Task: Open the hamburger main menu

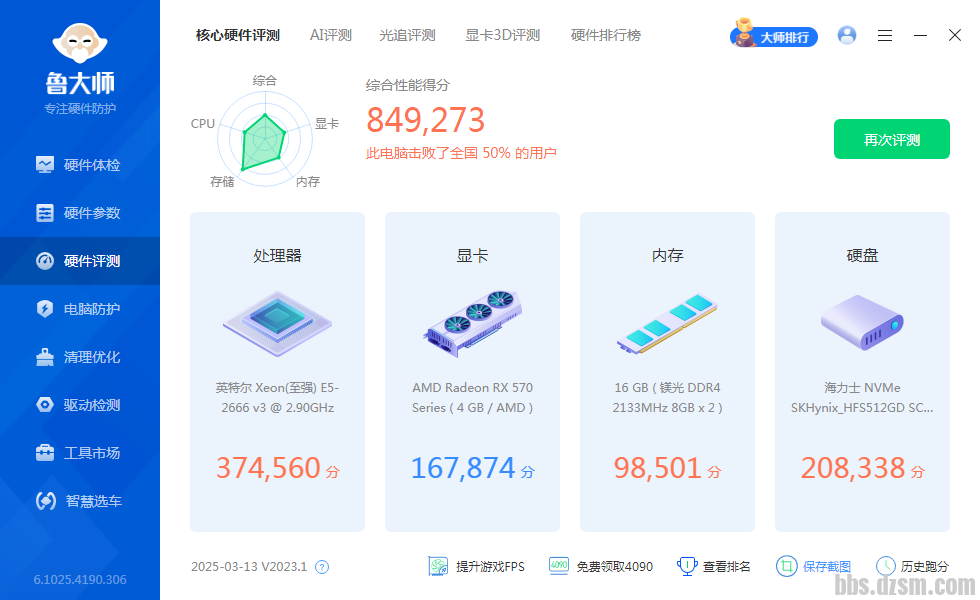Action: coord(885,35)
